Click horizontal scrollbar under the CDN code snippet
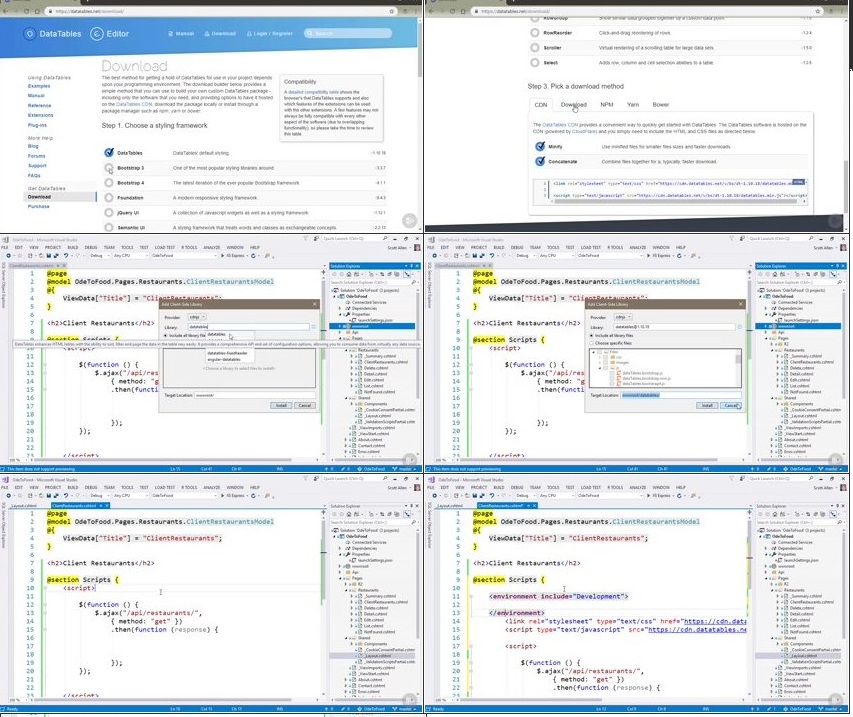This screenshot has height=717, width=853. tap(675, 201)
